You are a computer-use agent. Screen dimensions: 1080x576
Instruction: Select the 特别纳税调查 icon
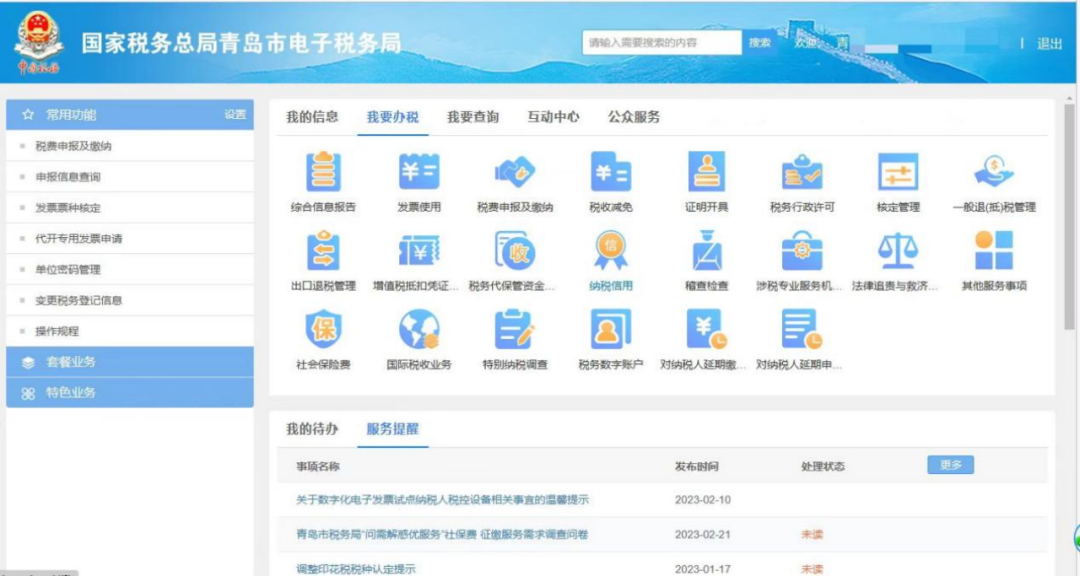click(515, 329)
